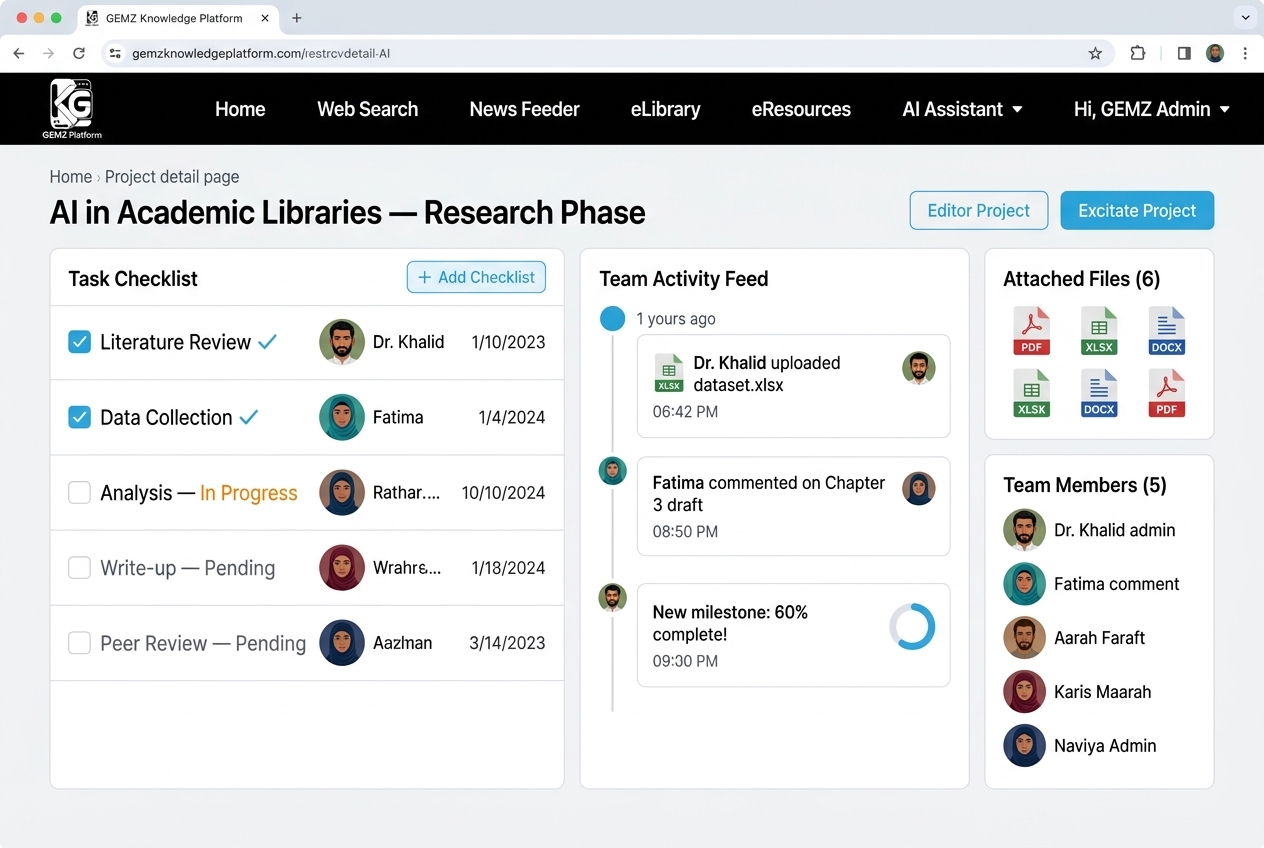This screenshot has height=848, width=1264.
Task: Click the Fatima comment member name
Action: [1117, 584]
